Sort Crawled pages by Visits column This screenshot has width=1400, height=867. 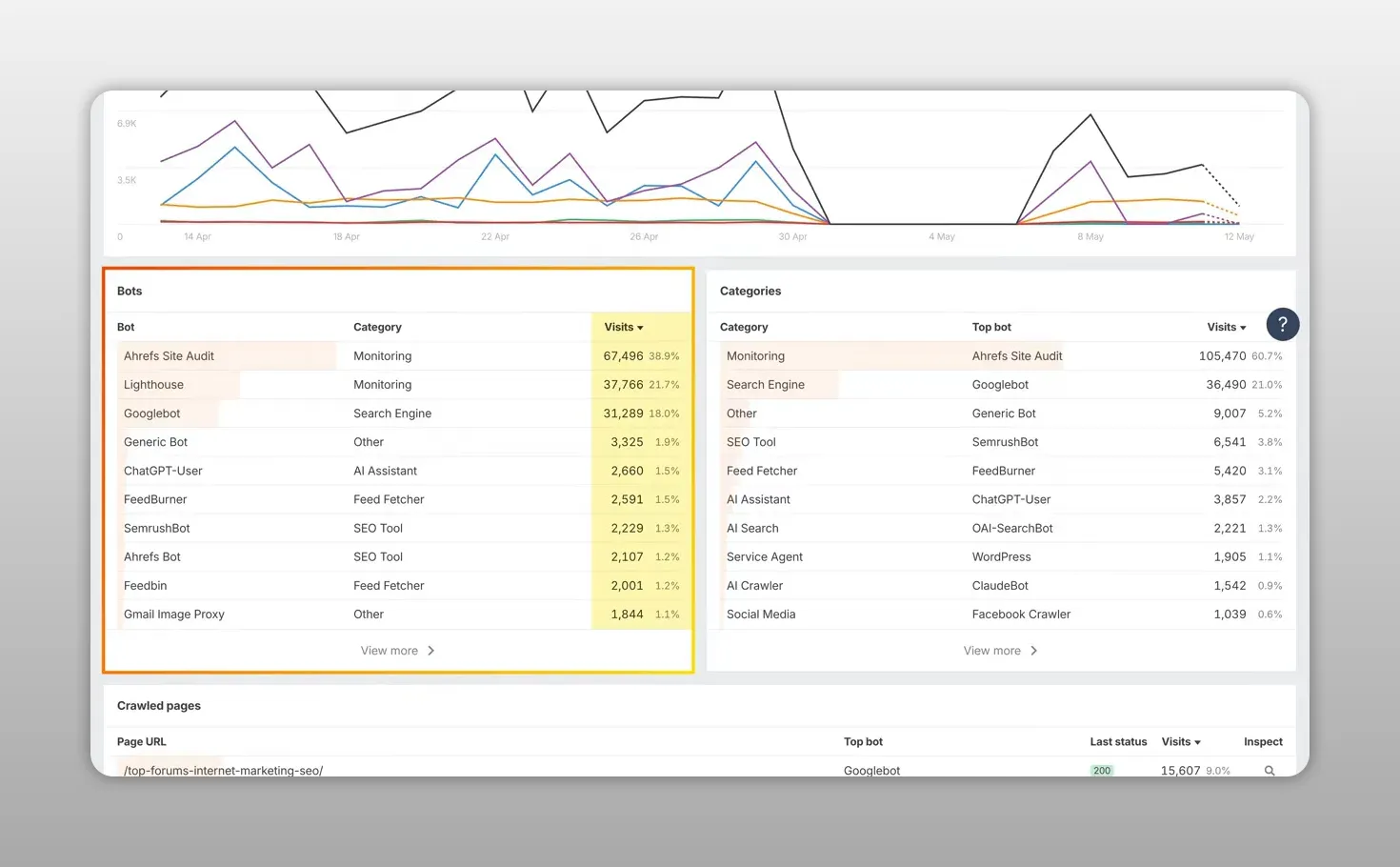(1181, 741)
